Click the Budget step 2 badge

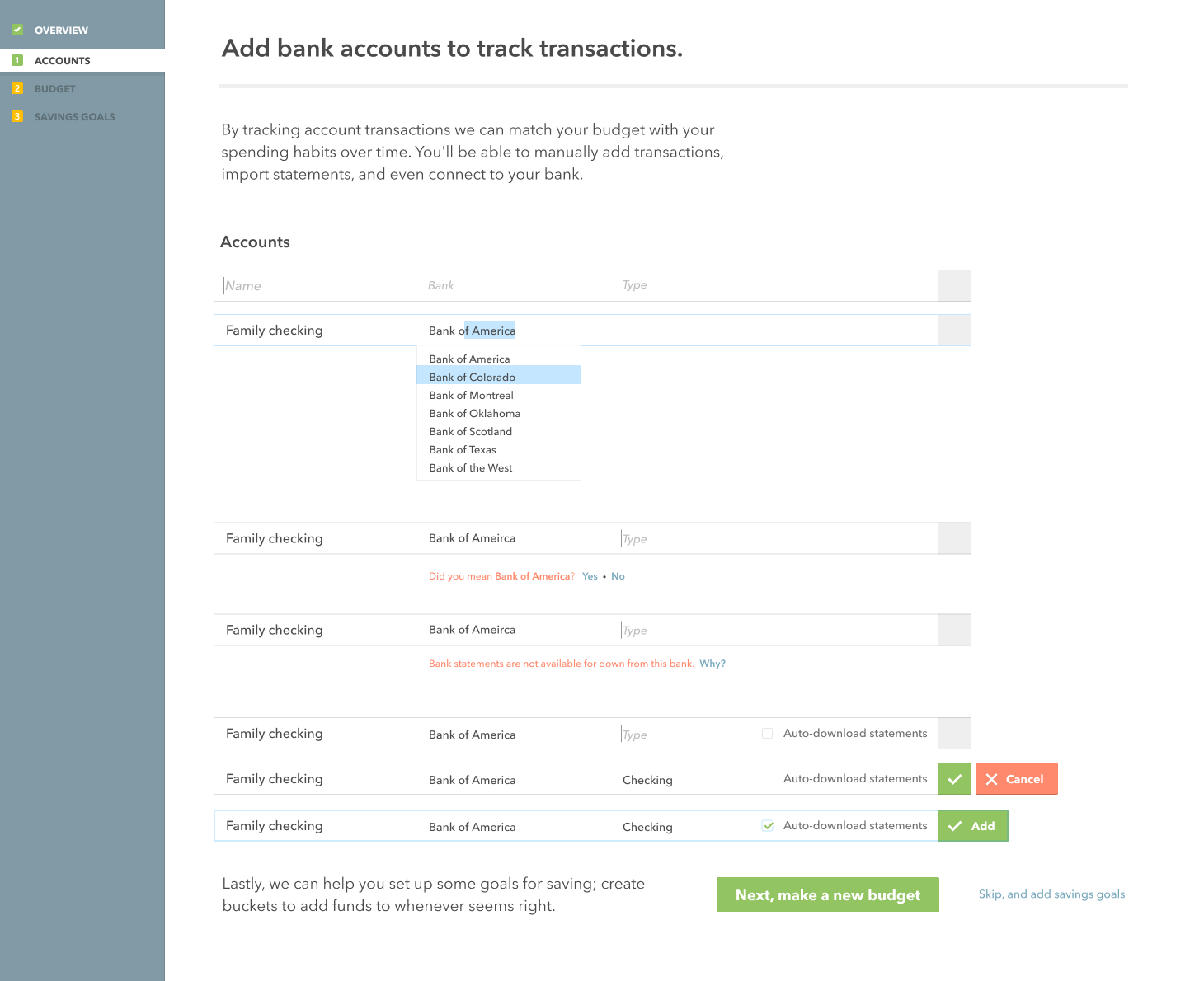(17, 88)
